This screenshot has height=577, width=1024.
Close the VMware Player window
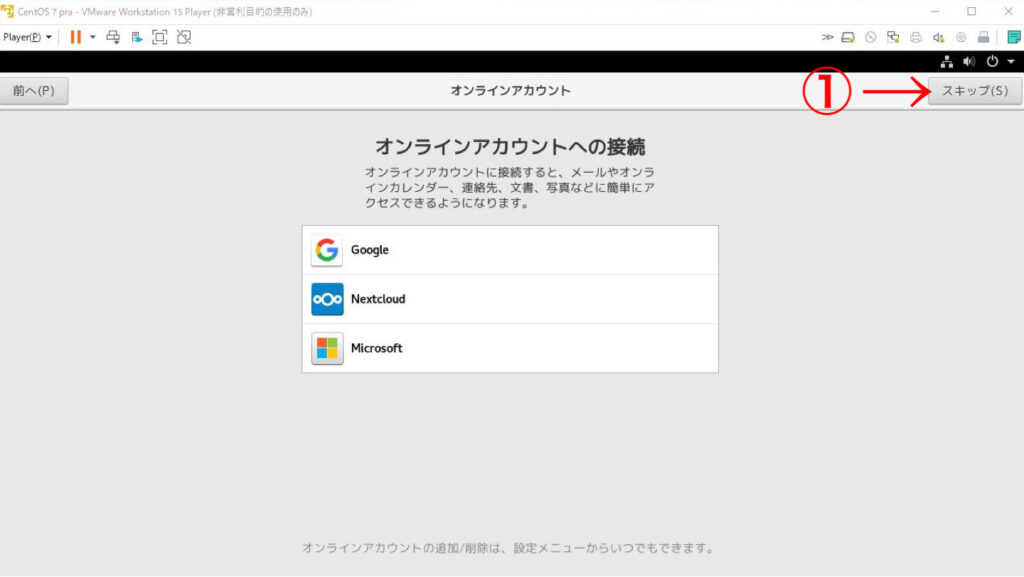click(x=1008, y=12)
